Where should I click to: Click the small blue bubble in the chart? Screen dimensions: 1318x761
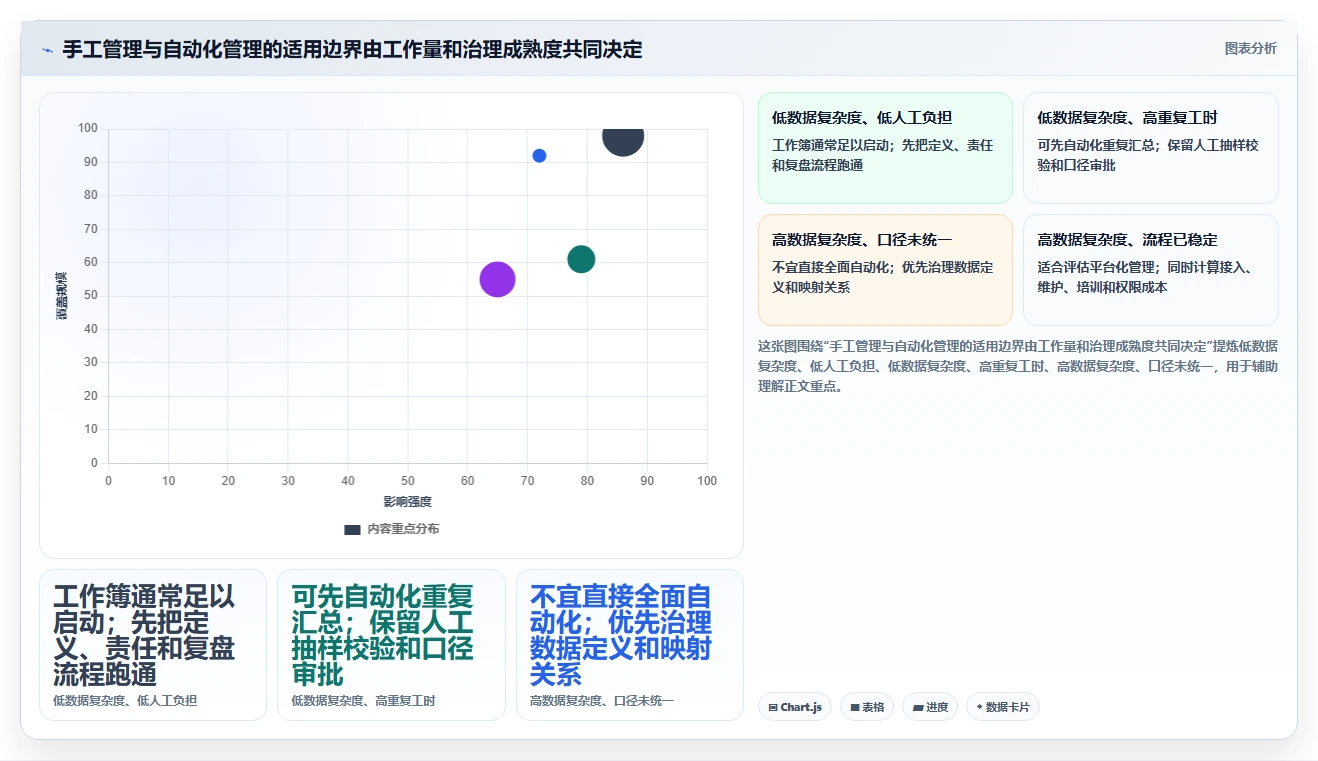click(x=539, y=156)
